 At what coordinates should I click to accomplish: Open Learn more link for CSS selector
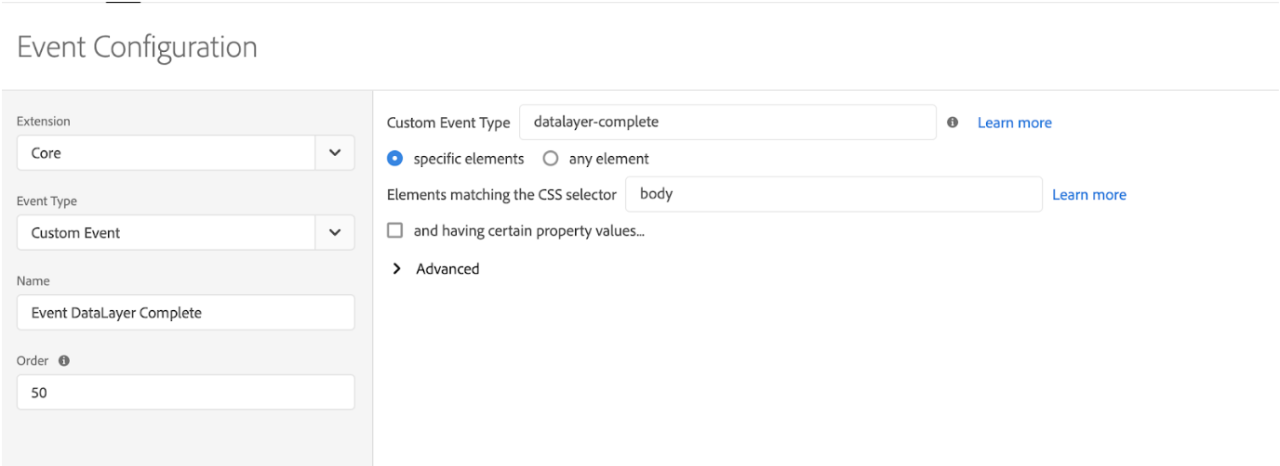1089,195
